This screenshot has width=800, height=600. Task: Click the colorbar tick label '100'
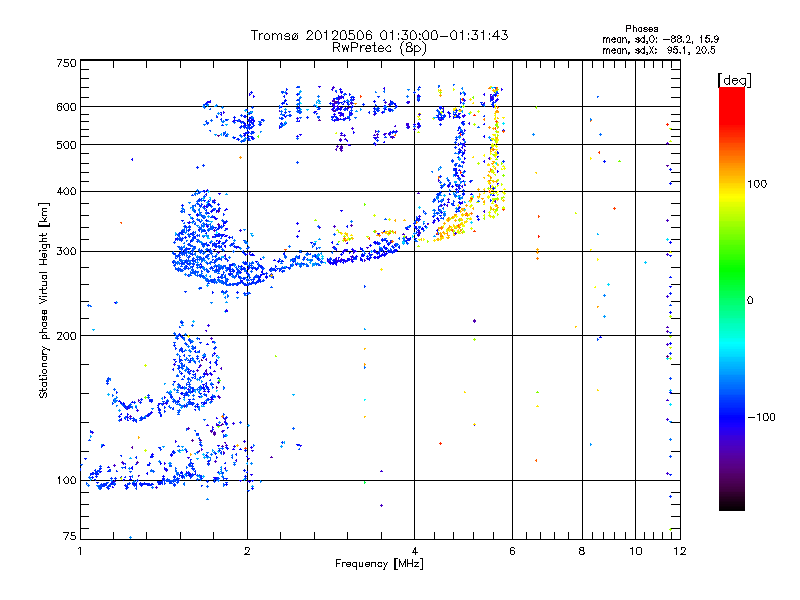[x=757, y=184]
